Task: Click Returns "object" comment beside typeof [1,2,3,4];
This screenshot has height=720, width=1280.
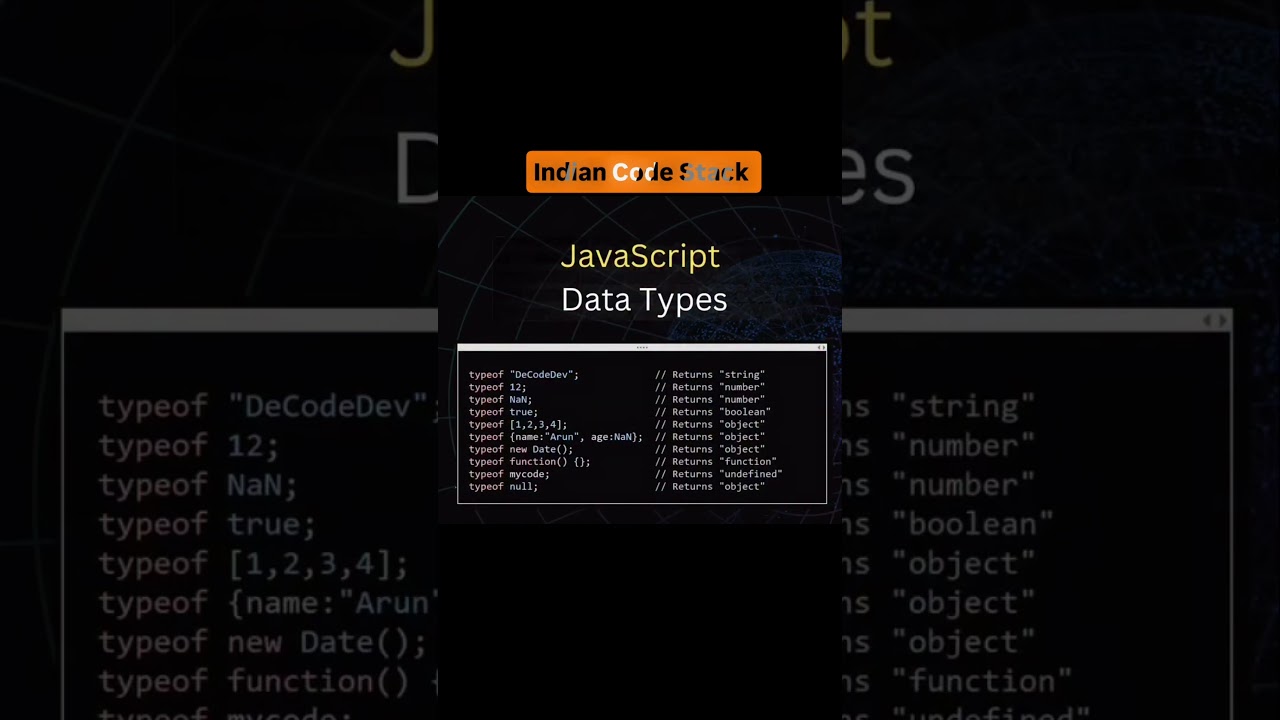Action: pos(710,425)
